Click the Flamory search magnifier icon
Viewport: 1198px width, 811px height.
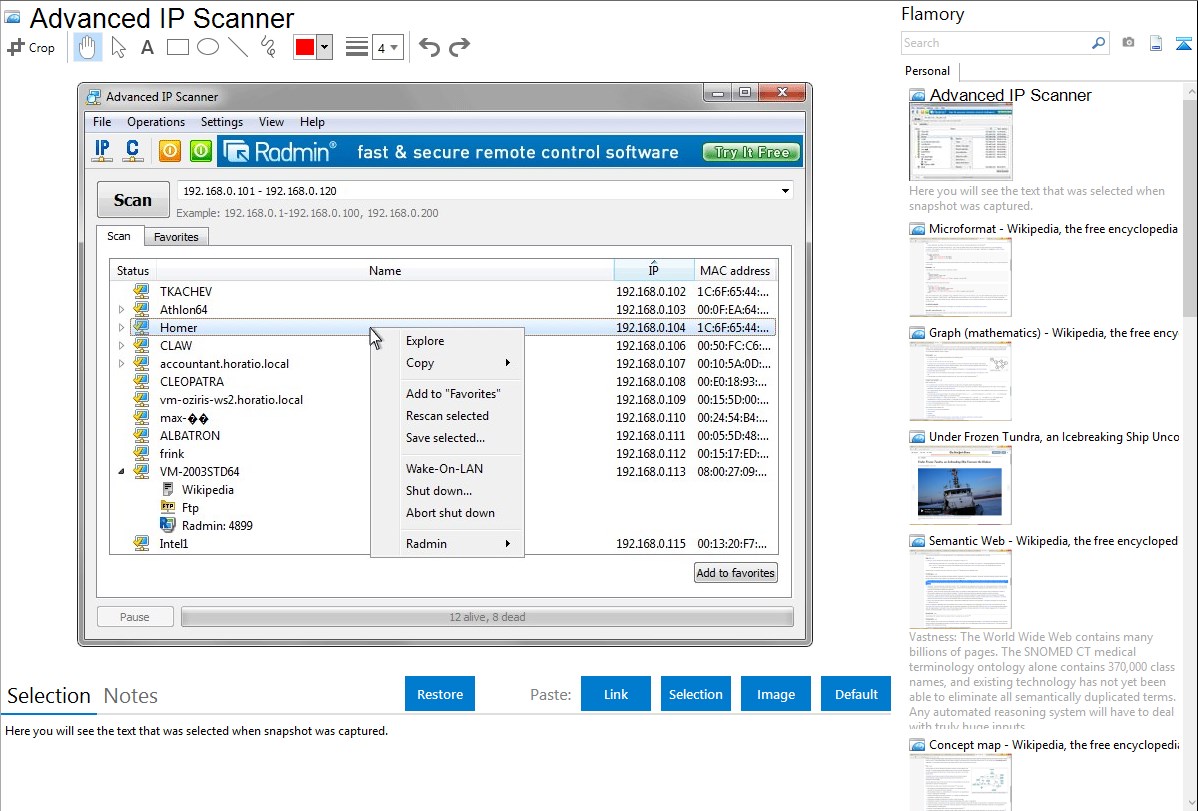[x=1098, y=43]
